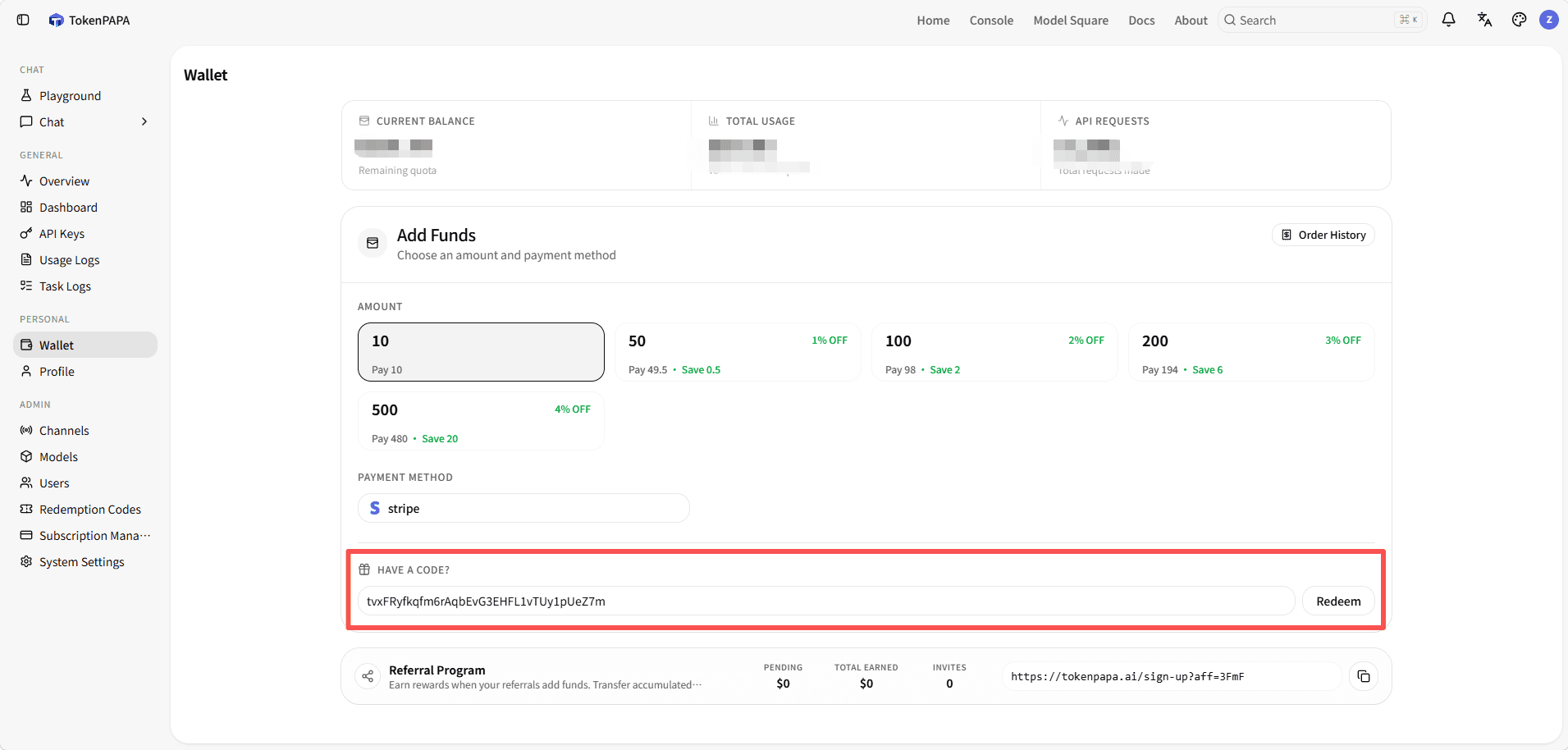Select the 200 amount with 3% off

pyautogui.click(x=1251, y=352)
